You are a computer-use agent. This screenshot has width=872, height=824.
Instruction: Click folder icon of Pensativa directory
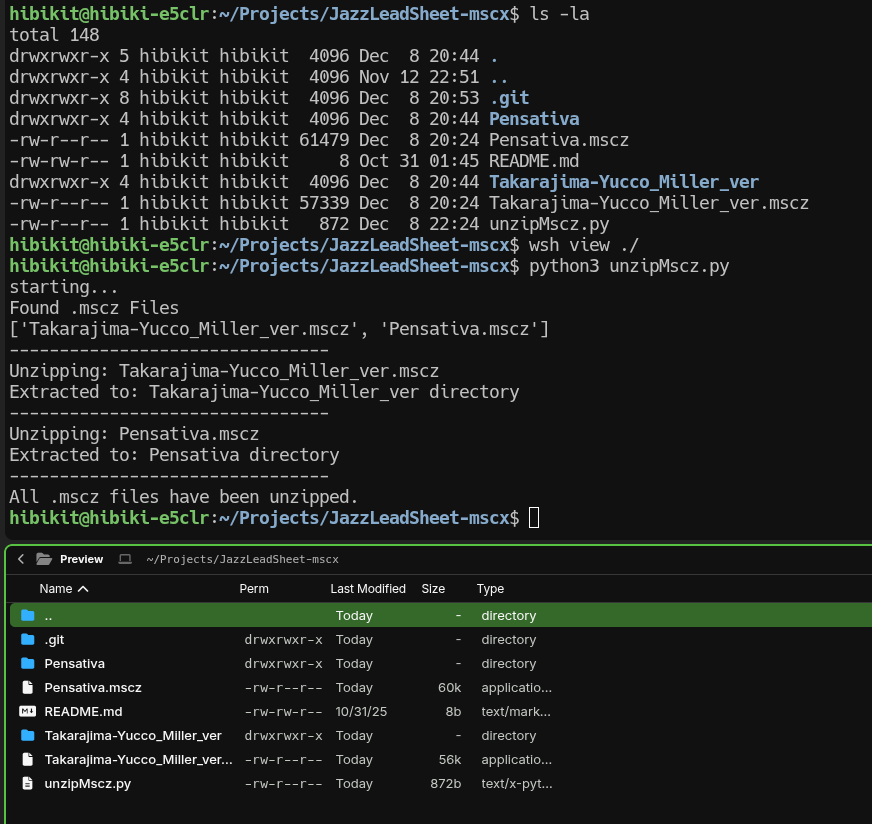(28, 663)
